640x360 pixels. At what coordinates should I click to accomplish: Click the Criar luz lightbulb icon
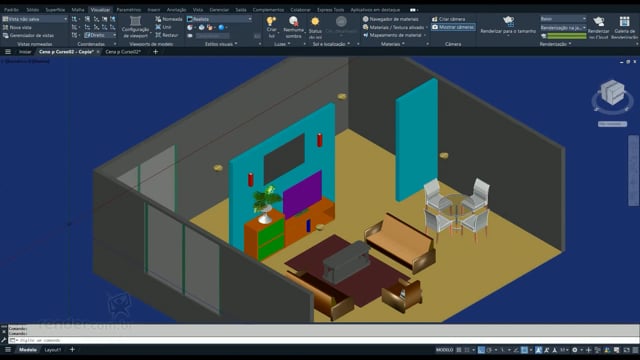[271, 21]
